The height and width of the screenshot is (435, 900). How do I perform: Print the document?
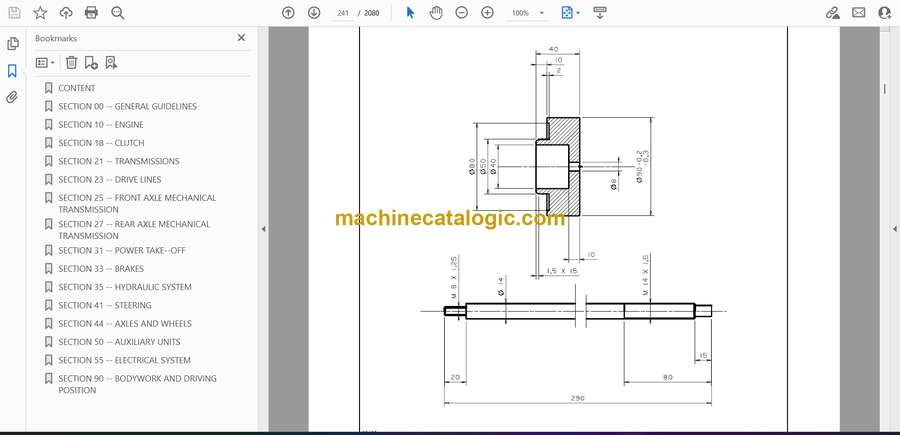(x=91, y=13)
